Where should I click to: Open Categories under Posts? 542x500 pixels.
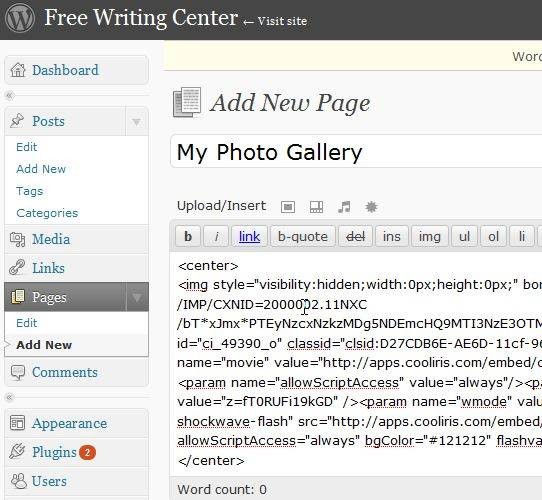(x=47, y=213)
